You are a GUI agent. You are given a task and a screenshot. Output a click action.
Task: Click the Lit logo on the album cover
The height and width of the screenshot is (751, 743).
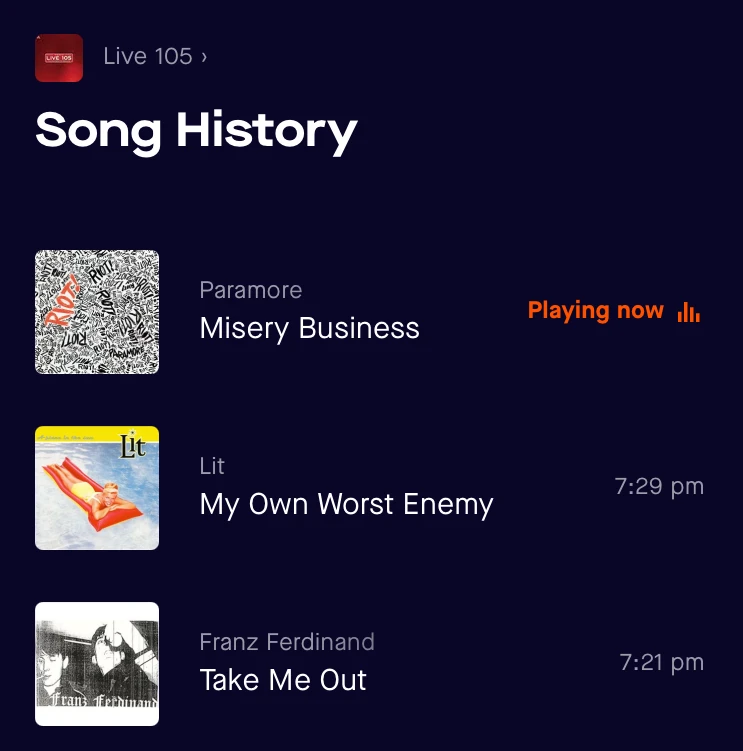coord(132,445)
